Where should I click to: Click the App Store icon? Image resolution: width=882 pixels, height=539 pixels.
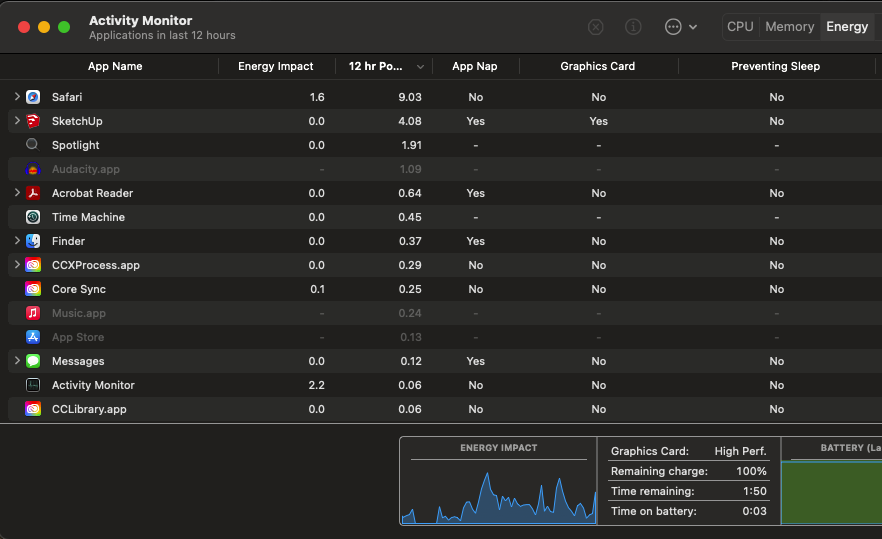coord(33,337)
